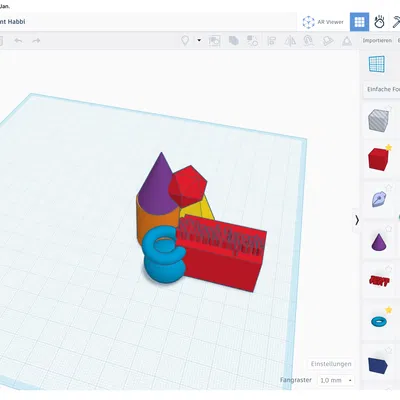Pick the purple cone shape from panel
400x400 pixels.
pos(379,242)
